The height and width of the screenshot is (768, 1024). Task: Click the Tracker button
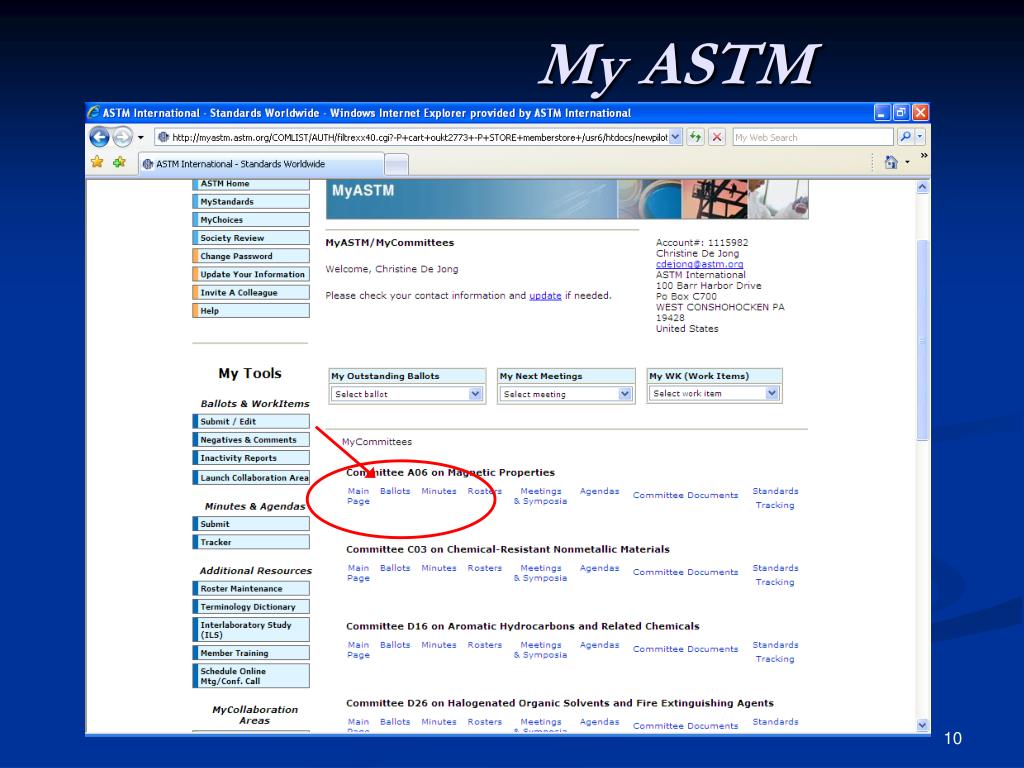pos(251,543)
